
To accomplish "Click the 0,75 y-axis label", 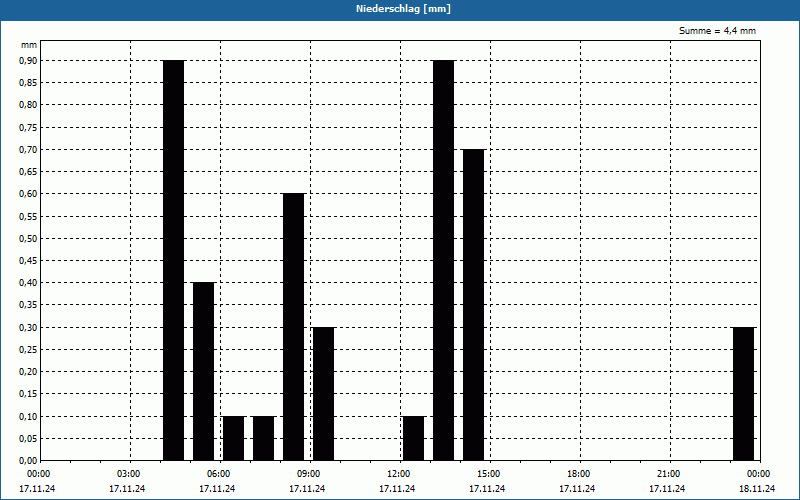I will [x=28, y=128].
